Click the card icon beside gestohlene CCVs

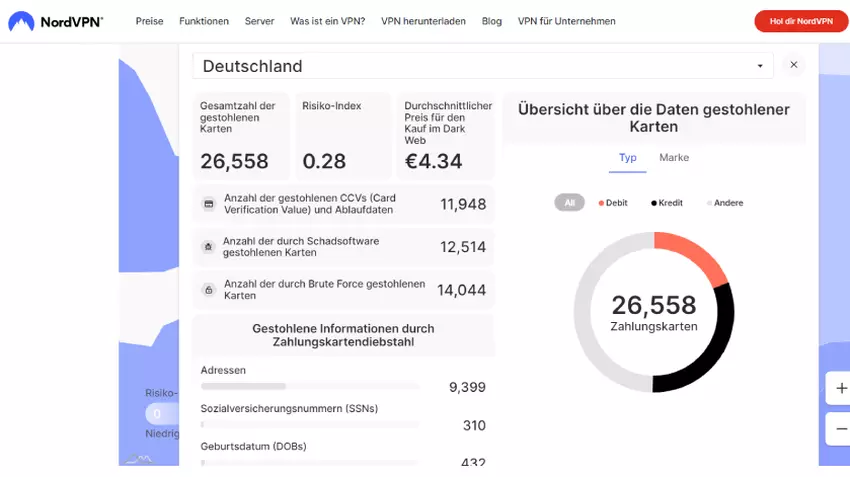tap(209, 204)
